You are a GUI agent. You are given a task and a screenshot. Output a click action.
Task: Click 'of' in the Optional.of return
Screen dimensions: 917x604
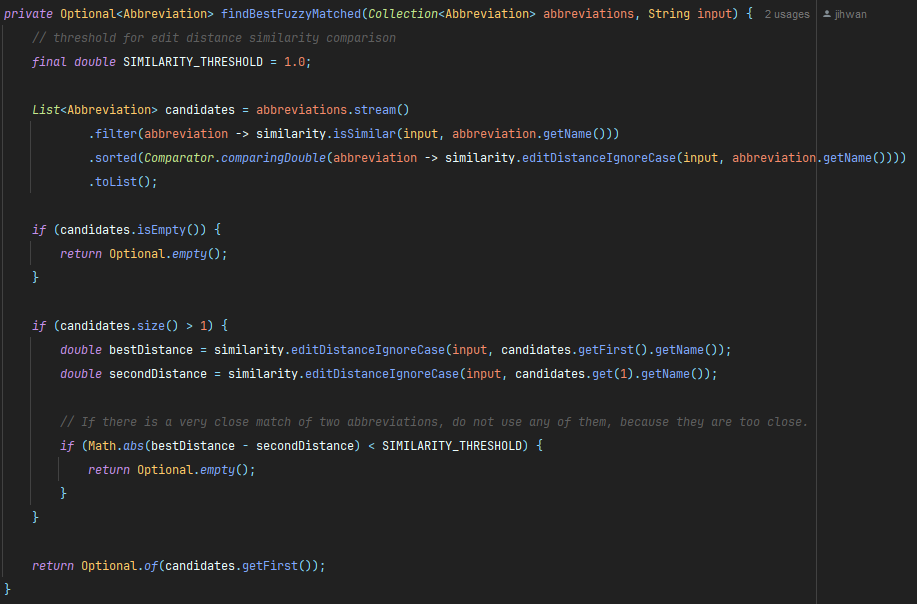point(151,565)
